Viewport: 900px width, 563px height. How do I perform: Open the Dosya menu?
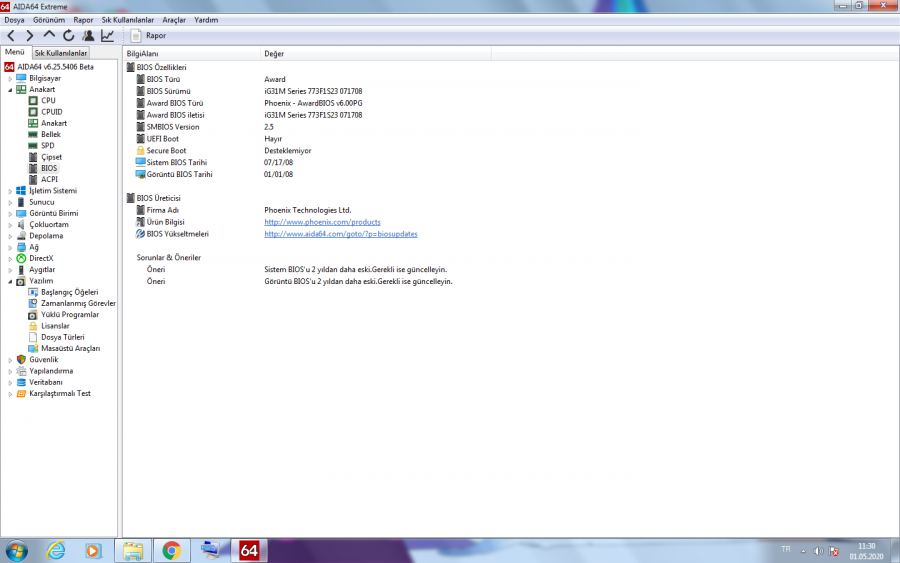pos(14,20)
